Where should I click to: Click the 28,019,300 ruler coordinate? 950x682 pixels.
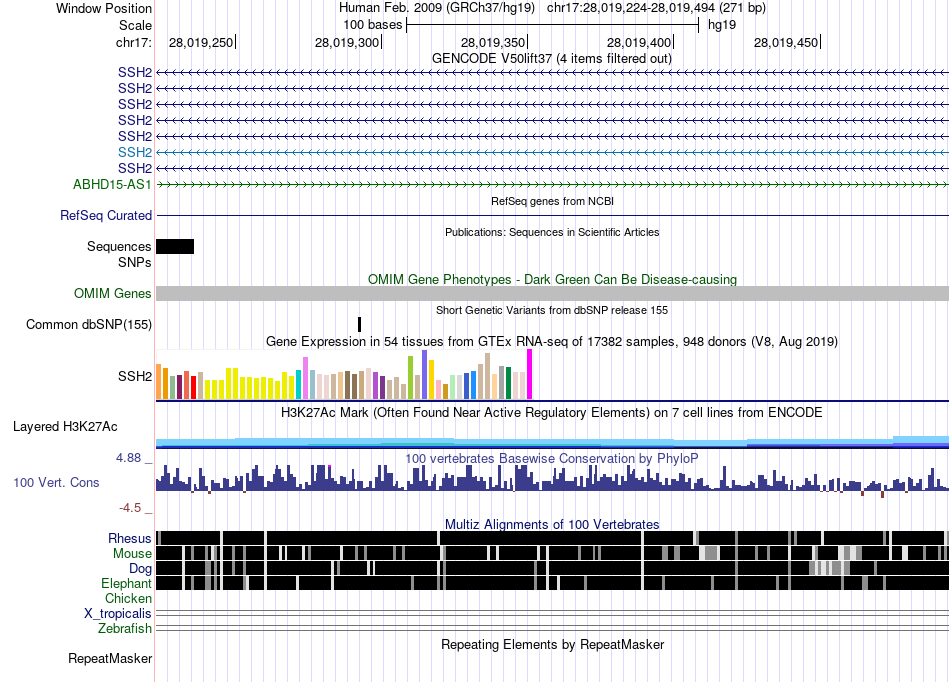[347, 42]
